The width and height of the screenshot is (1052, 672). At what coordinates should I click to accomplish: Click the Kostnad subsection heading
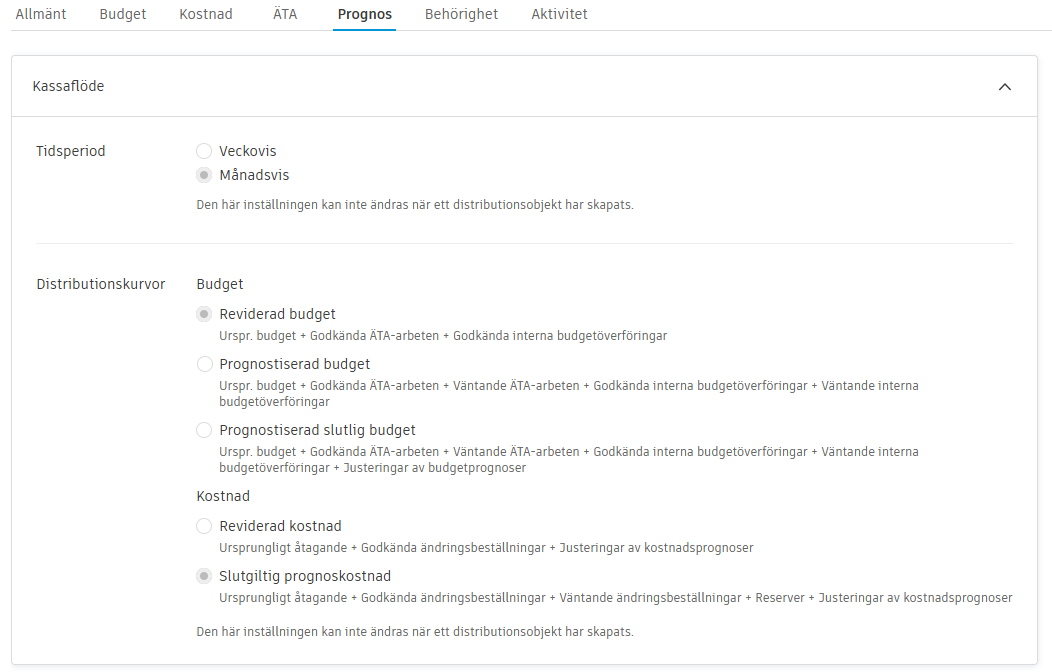(x=222, y=495)
